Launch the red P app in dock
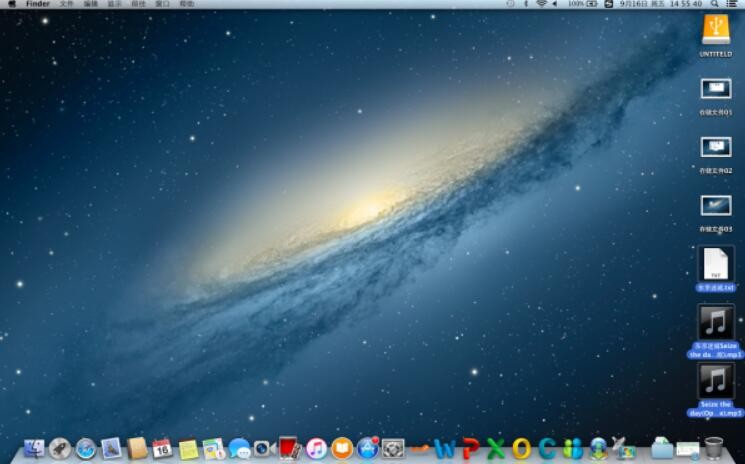Screen dimensions: 745x464 [x=470, y=448]
